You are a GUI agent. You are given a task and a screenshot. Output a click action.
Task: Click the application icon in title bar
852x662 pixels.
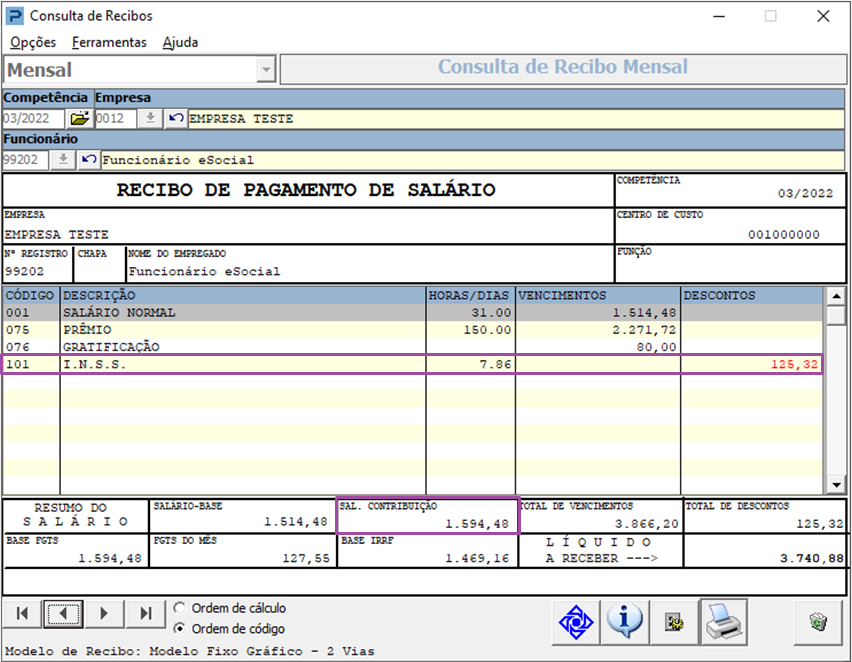coord(15,16)
